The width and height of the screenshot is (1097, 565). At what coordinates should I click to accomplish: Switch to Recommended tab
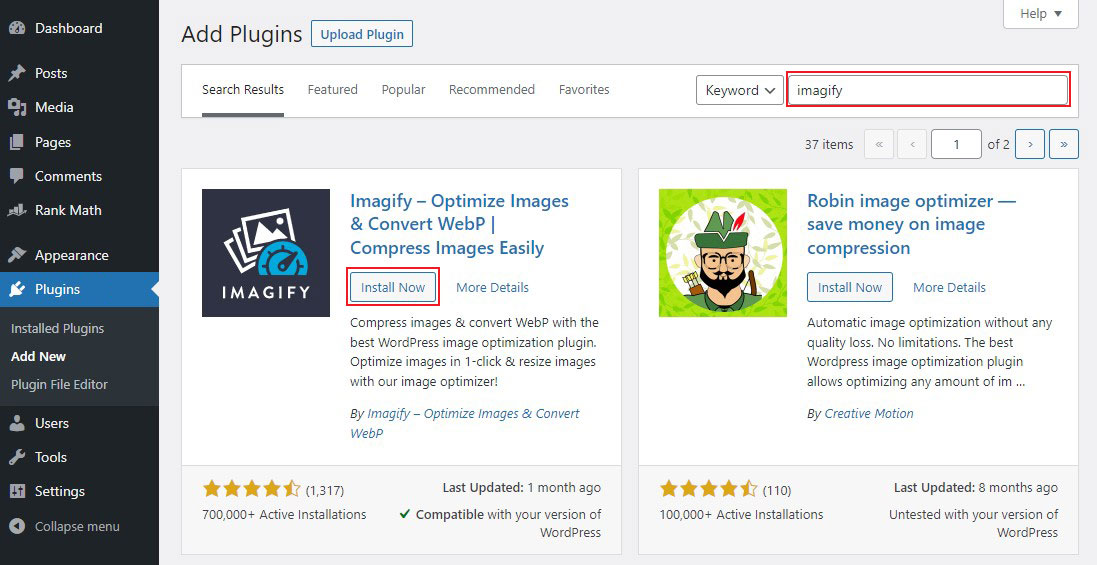pyautogui.click(x=492, y=90)
